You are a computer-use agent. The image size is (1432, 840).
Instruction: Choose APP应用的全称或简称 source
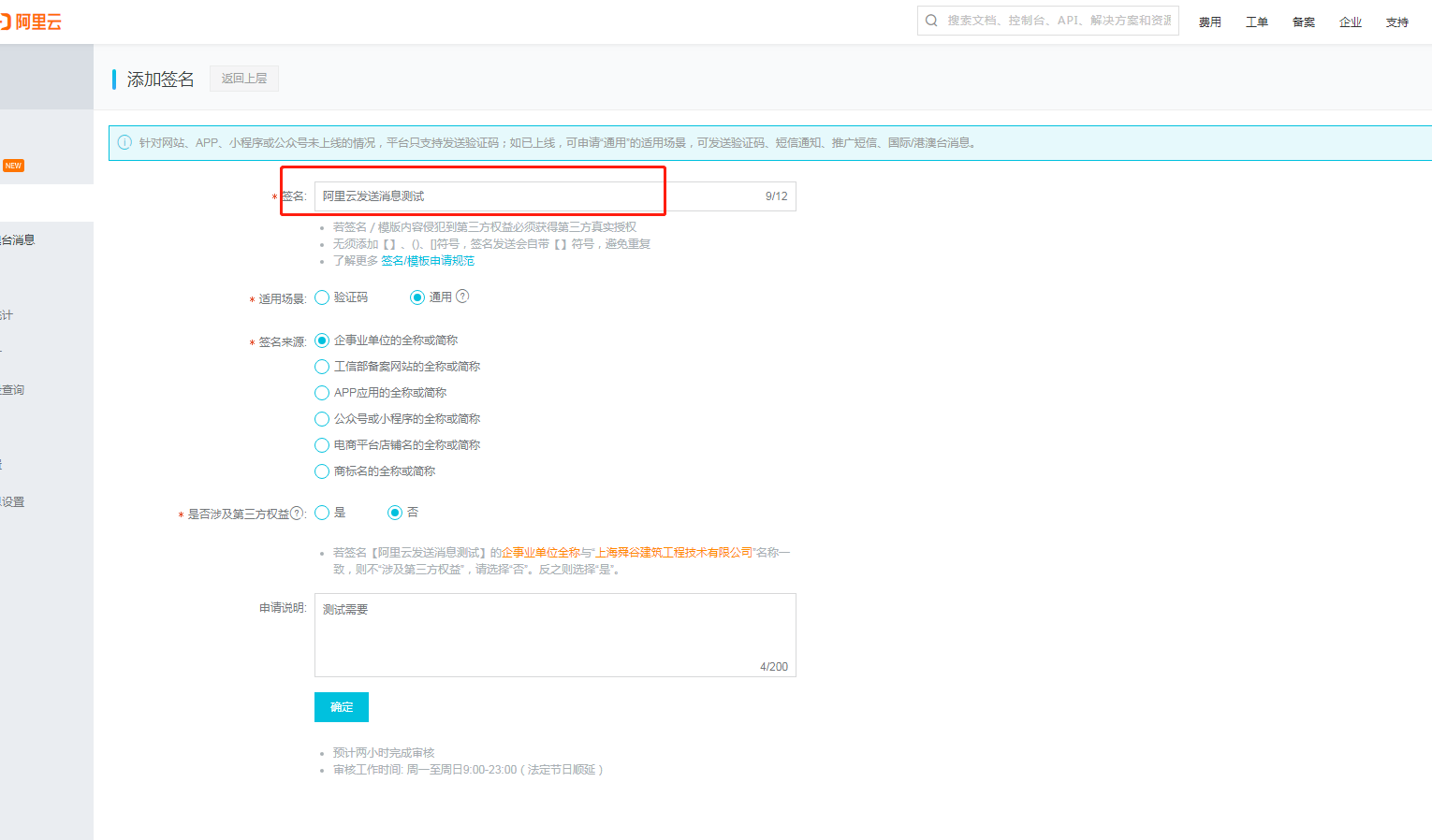pos(322,393)
